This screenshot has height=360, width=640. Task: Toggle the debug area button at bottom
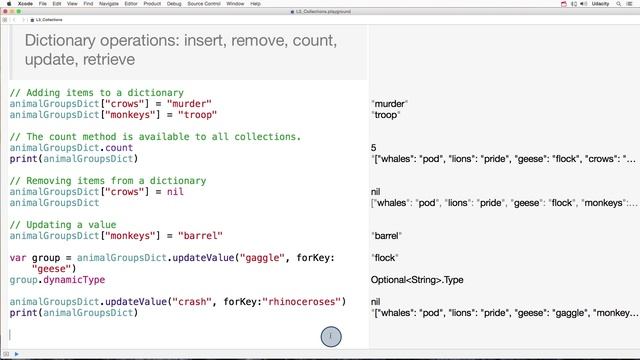6,354
